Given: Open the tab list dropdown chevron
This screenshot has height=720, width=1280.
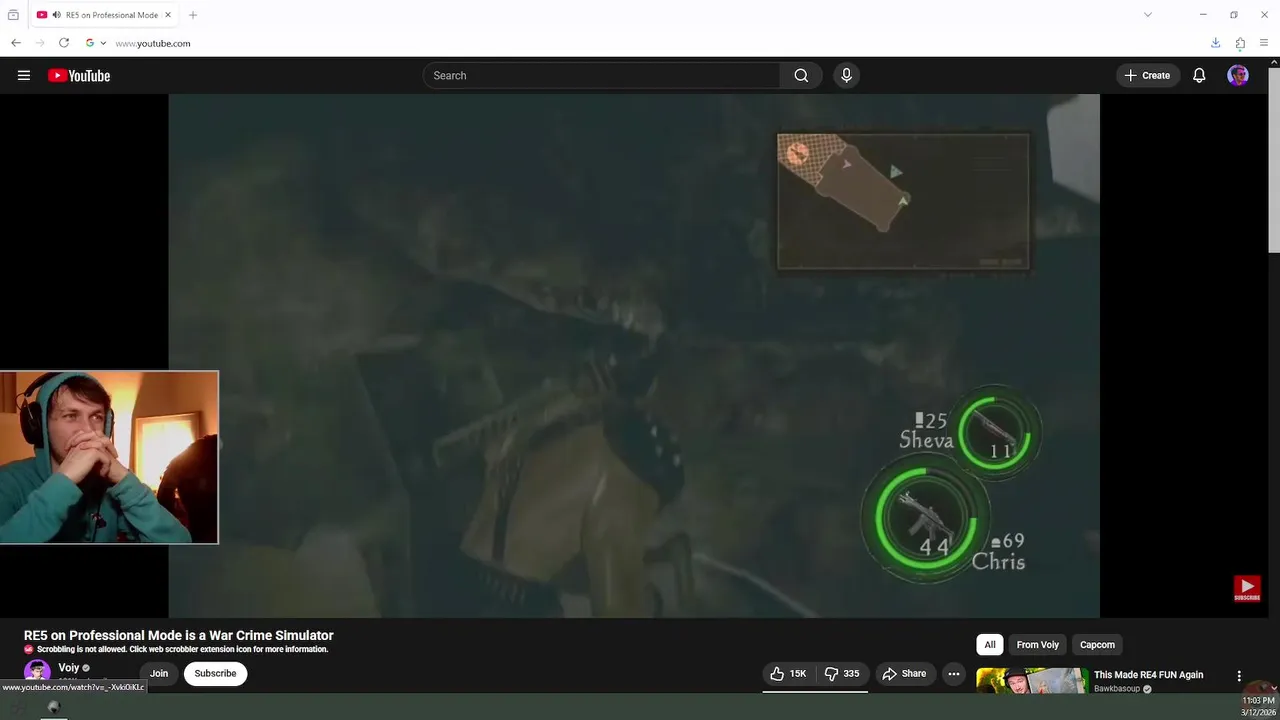Looking at the screenshot, I should tap(1148, 15).
